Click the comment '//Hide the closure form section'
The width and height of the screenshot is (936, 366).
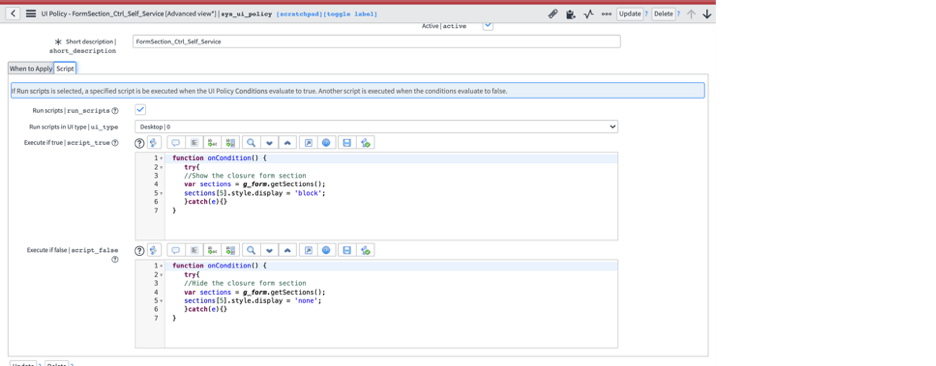pos(245,283)
